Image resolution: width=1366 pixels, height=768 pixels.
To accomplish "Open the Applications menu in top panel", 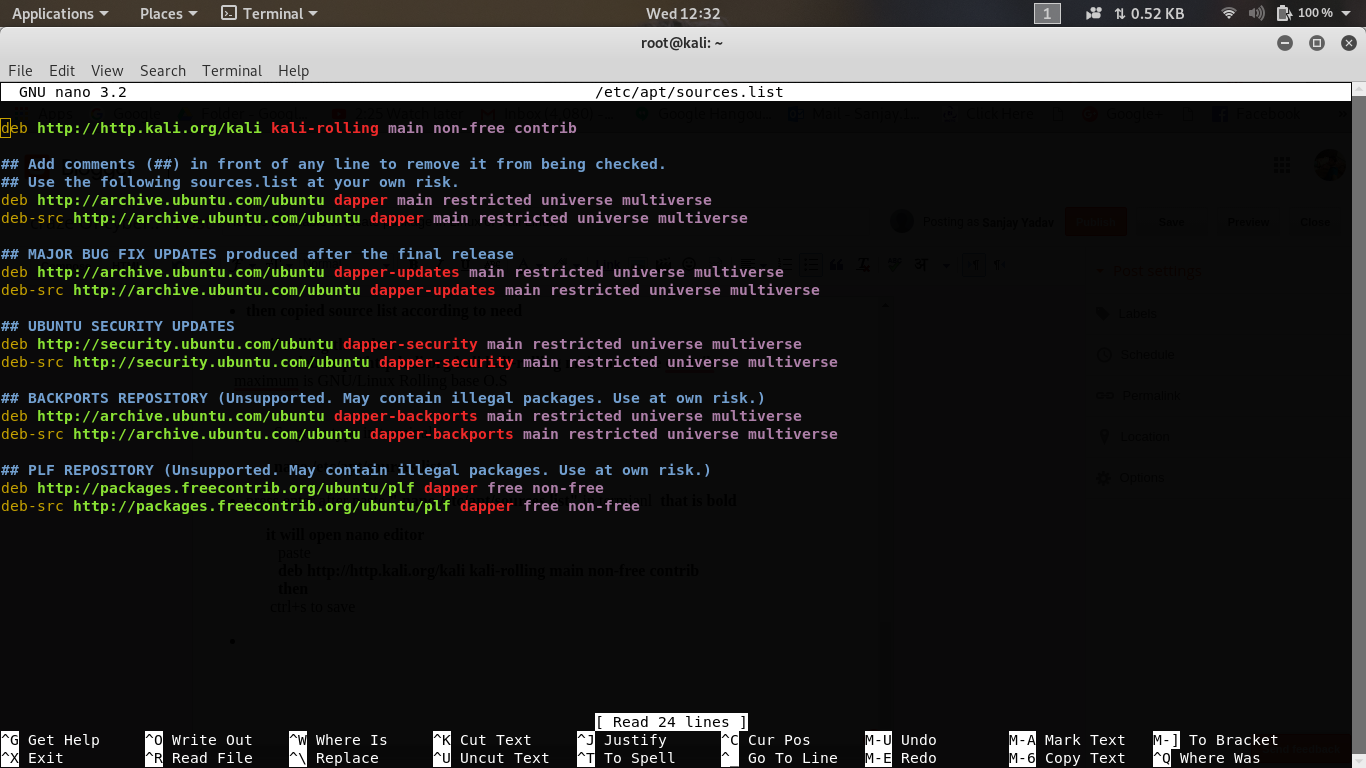I will [x=60, y=13].
